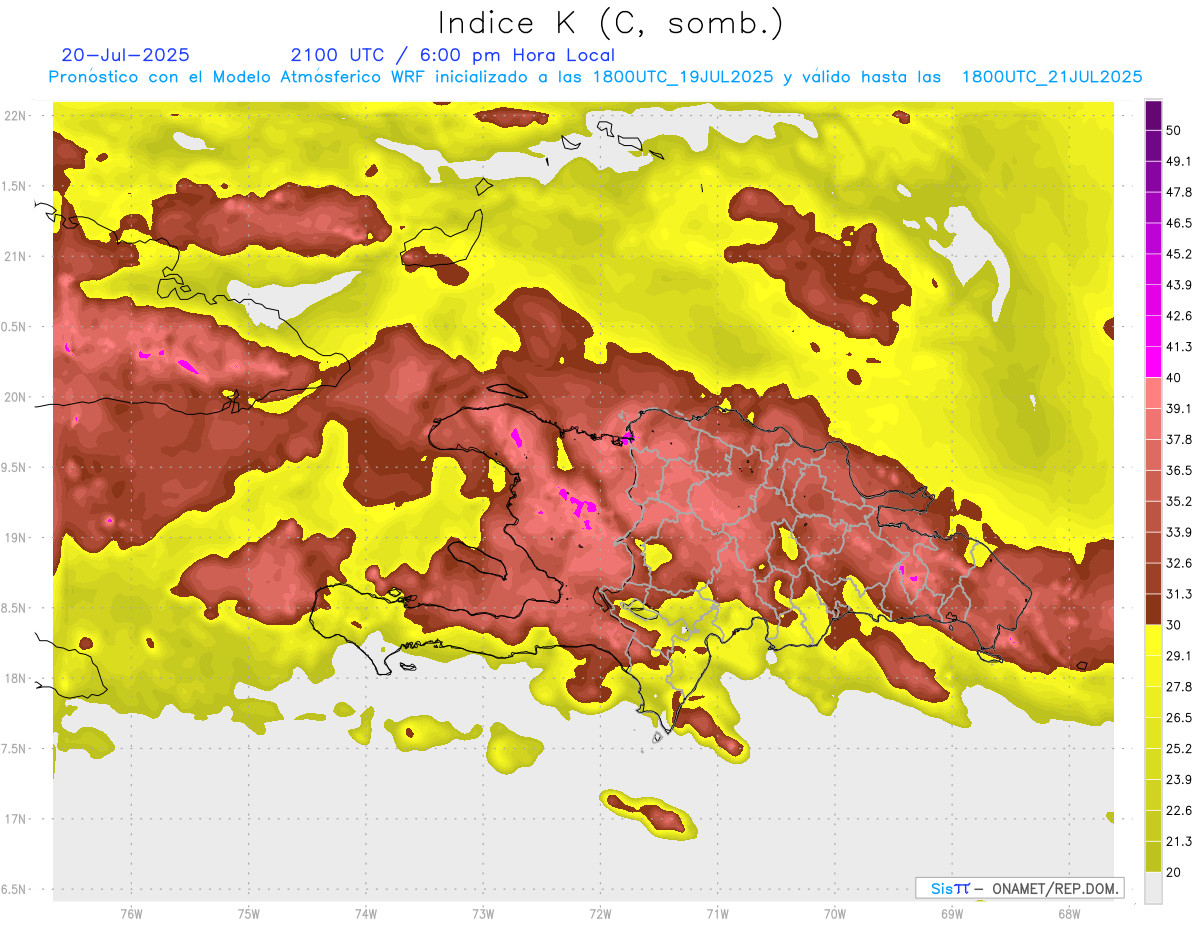This screenshot has height=927, width=1200.
Task: Click the colorbar value "32.6"
Action: click(1178, 563)
